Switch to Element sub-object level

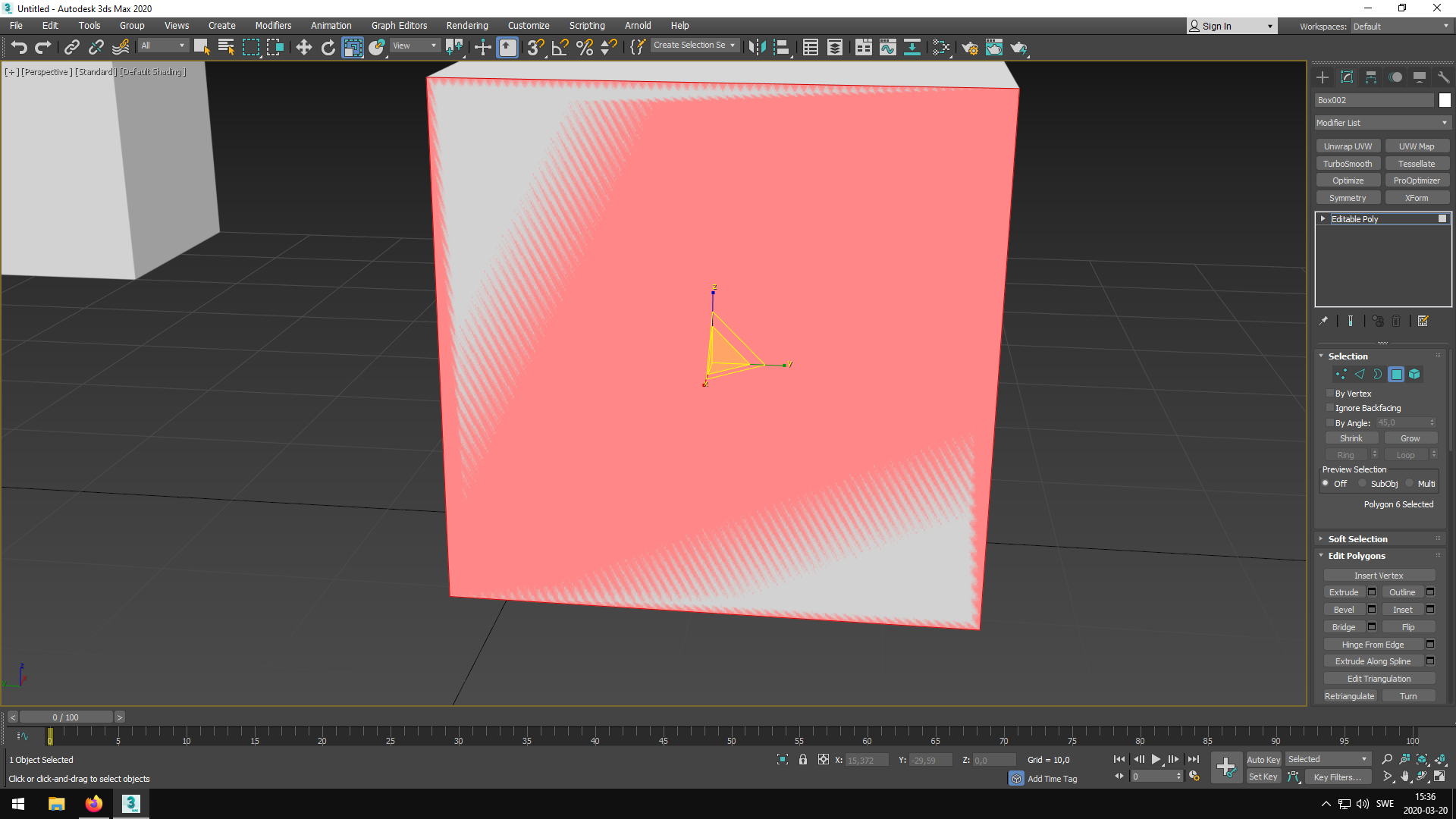pos(1414,374)
